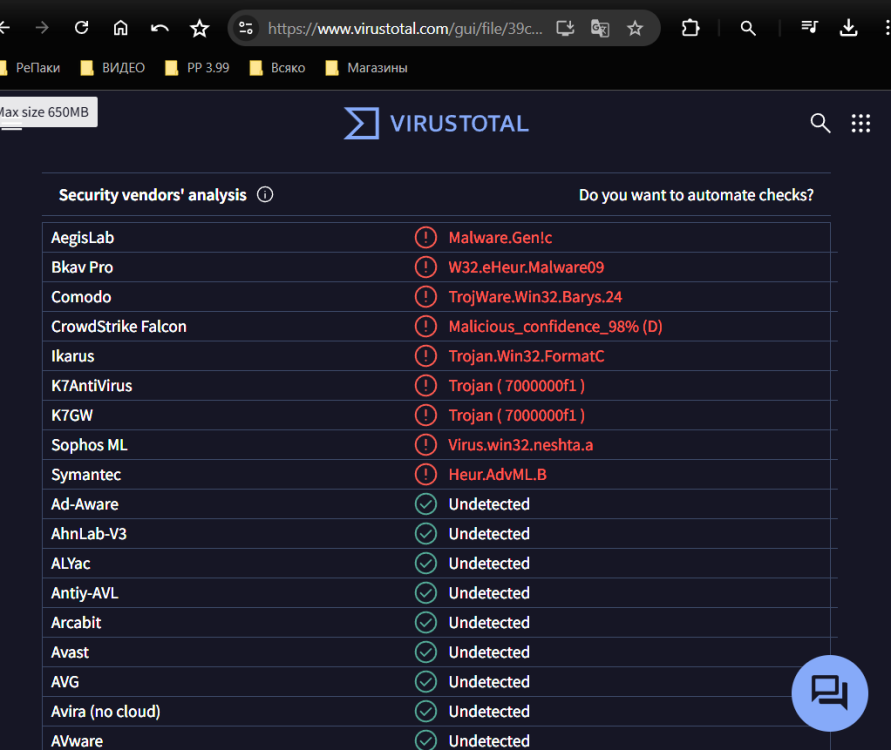The width and height of the screenshot is (891, 750).
Task: Open the chat support bubble
Action: click(x=829, y=692)
